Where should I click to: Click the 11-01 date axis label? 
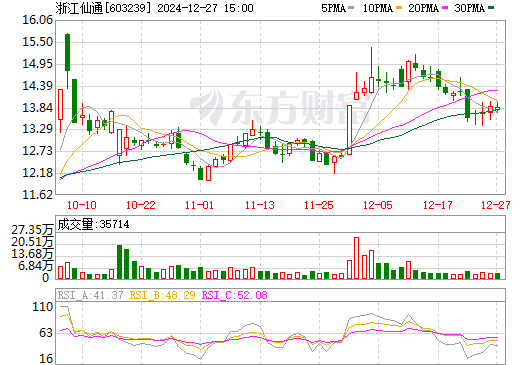click(x=200, y=205)
